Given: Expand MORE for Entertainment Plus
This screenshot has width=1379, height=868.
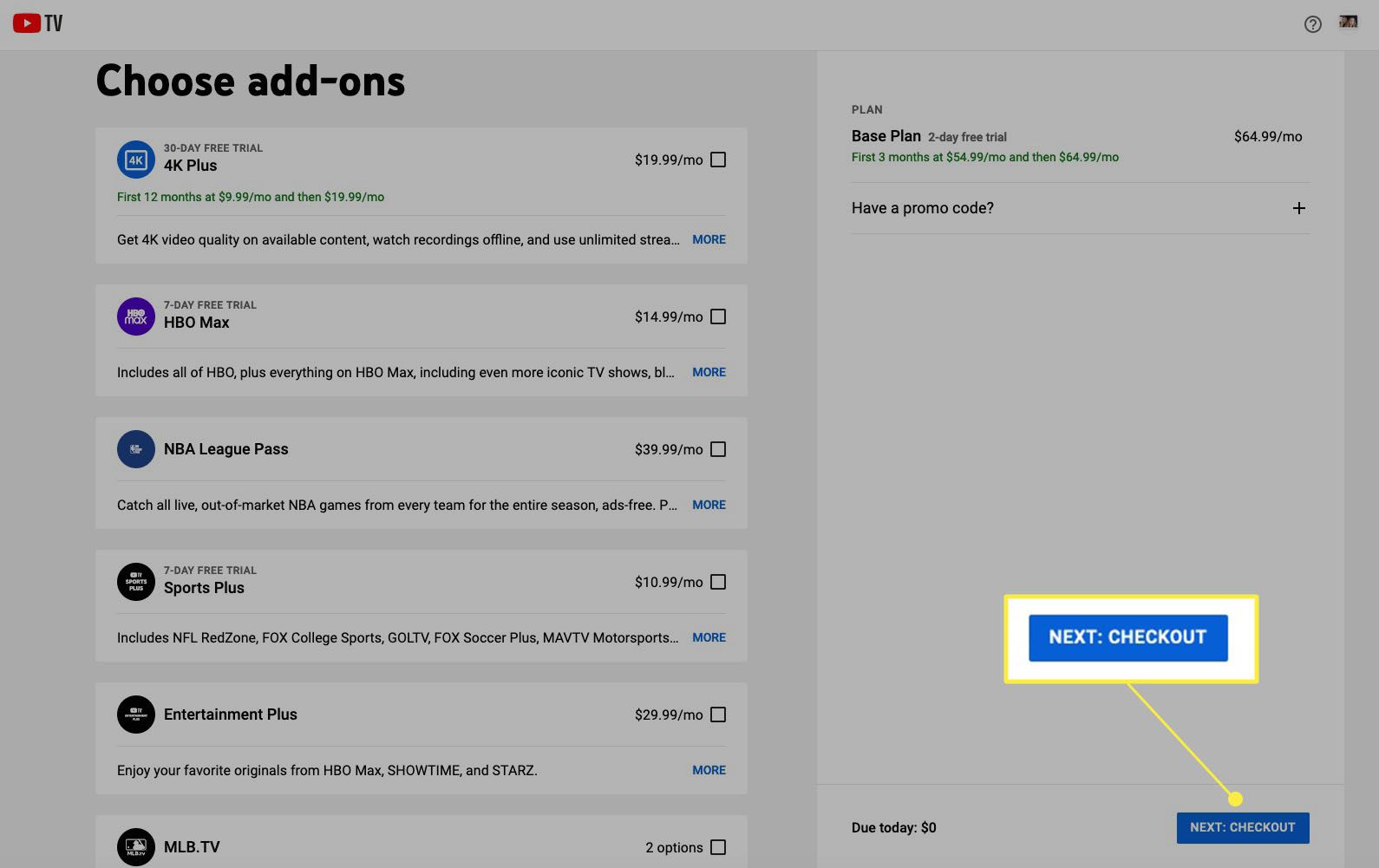Looking at the screenshot, I should tap(709, 770).
